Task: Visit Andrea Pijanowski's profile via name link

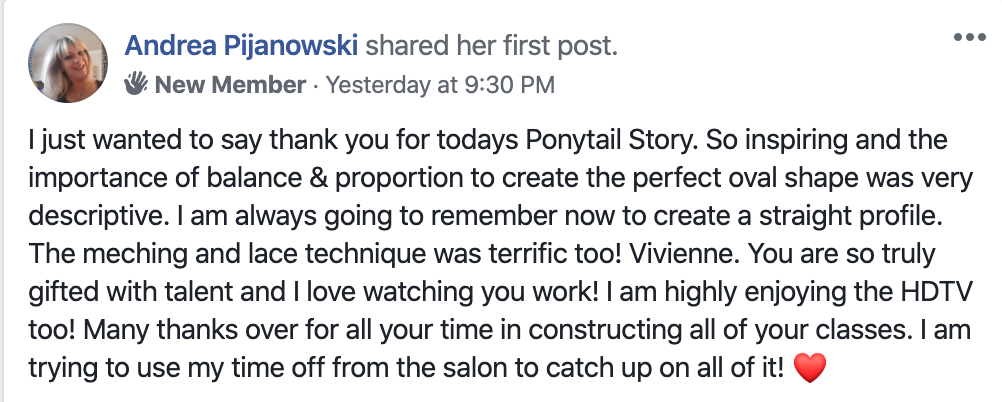Action: pos(241,45)
